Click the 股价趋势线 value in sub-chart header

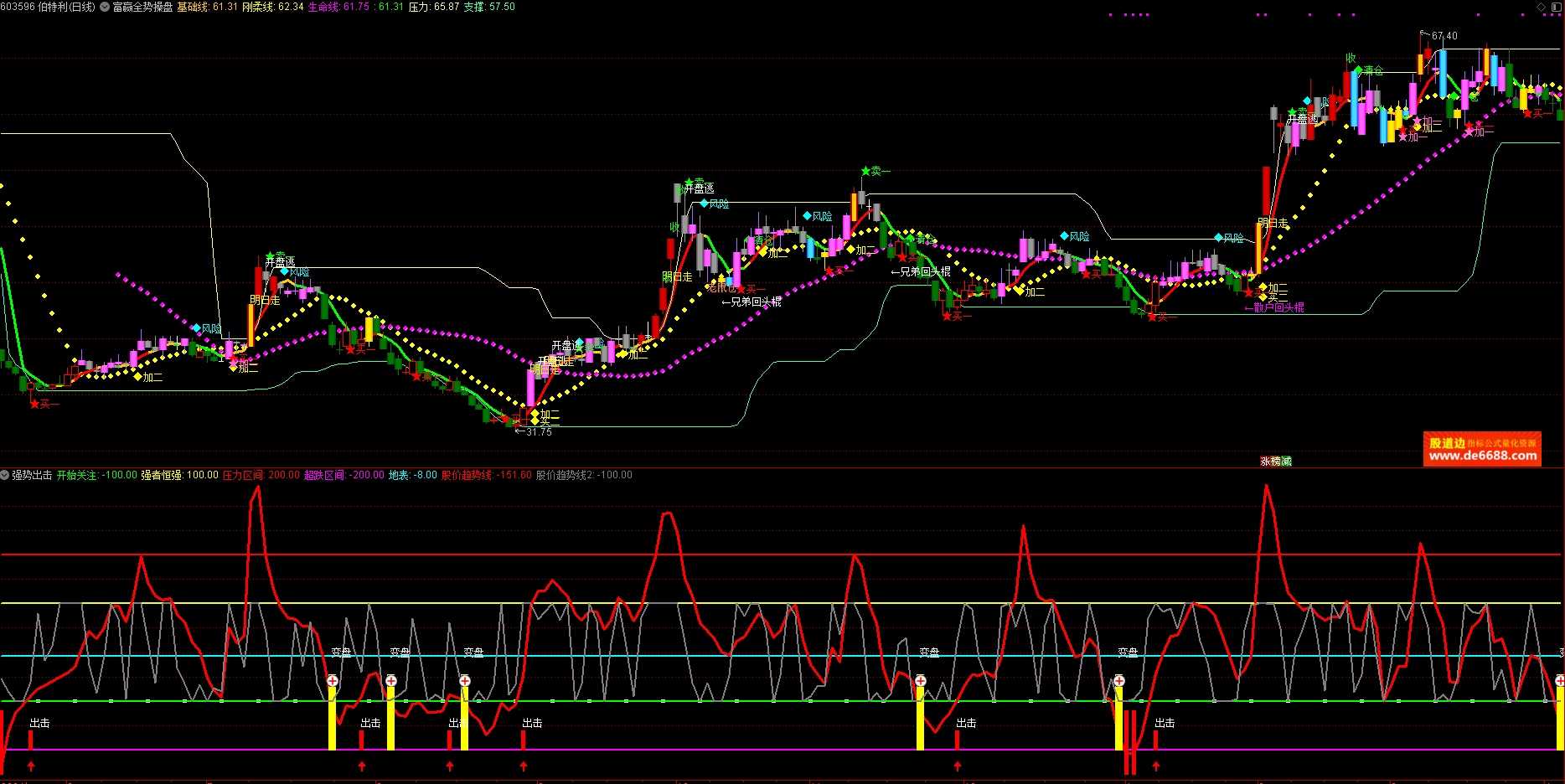click(514, 475)
